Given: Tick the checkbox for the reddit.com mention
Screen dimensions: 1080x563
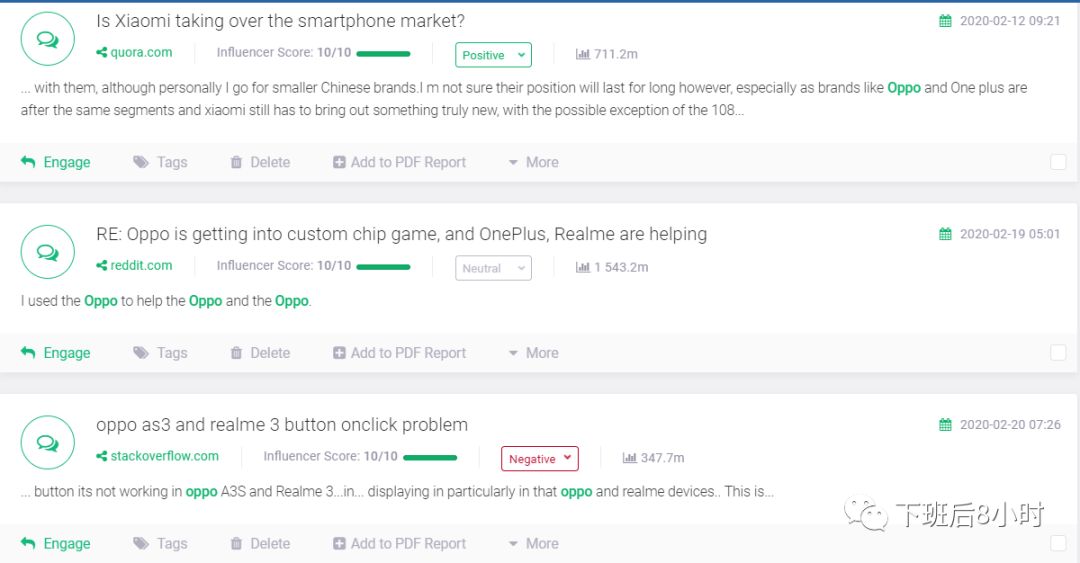Looking at the screenshot, I should tap(1058, 353).
